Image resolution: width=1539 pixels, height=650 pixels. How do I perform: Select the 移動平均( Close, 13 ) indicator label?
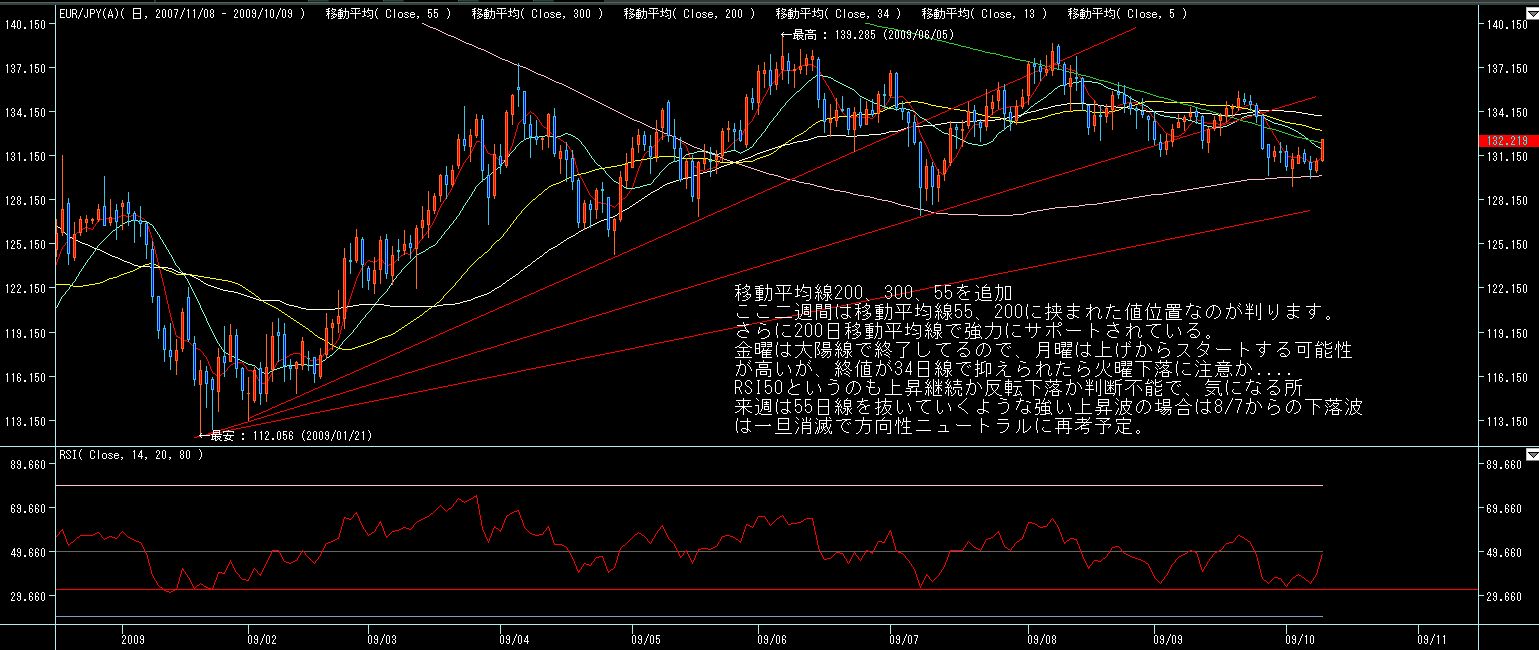pyautogui.click(x=984, y=14)
